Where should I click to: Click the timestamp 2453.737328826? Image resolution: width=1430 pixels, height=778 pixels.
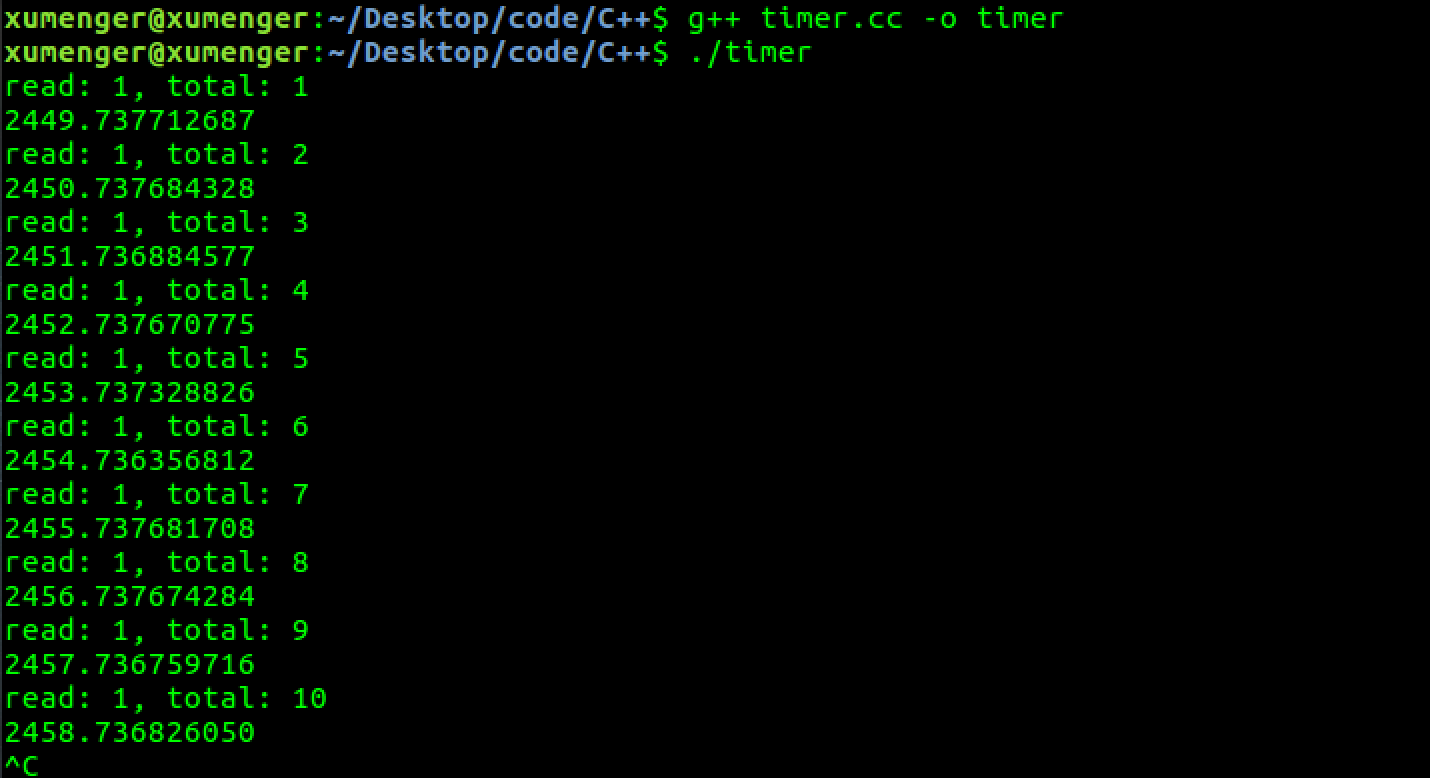[130, 393]
